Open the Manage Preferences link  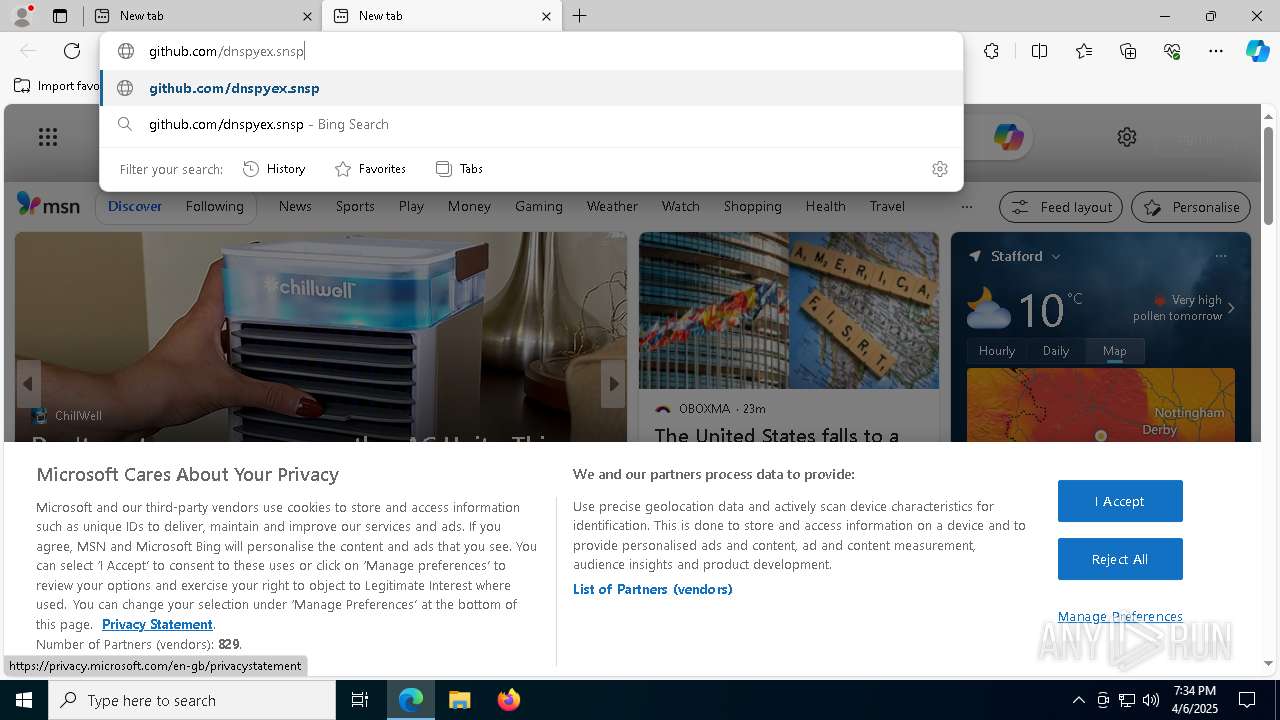click(1120, 616)
